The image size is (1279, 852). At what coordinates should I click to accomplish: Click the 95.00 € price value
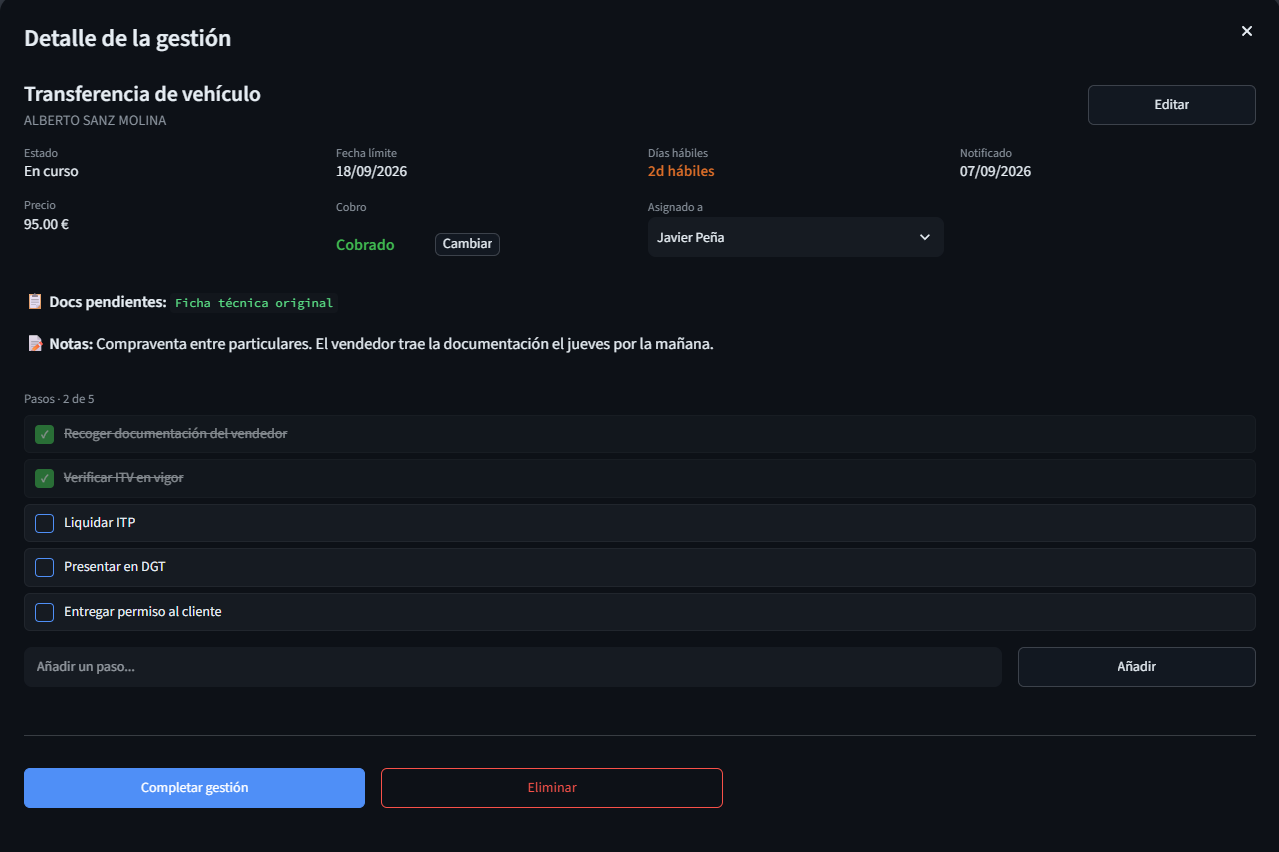(x=46, y=224)
